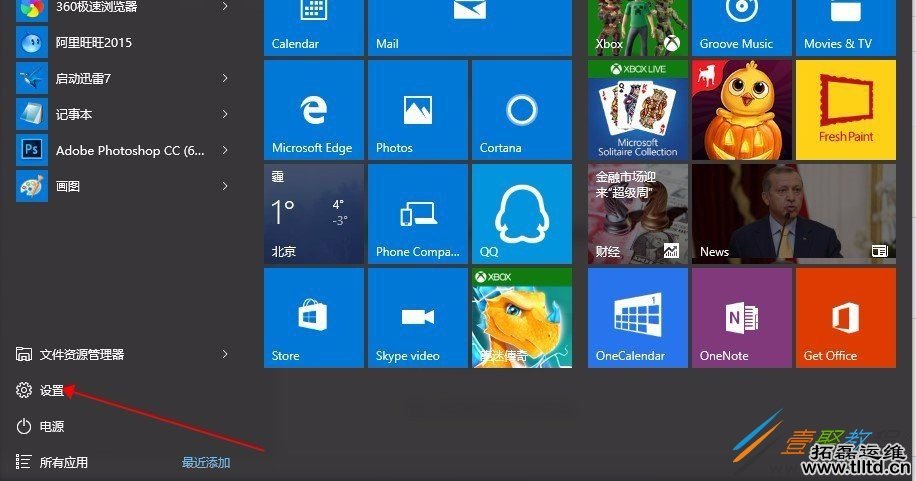The height and width of the screenshot is (481, 916).
Task: Expand Adobe Photoshop CC jump list arrow
Action: (225, 150)
